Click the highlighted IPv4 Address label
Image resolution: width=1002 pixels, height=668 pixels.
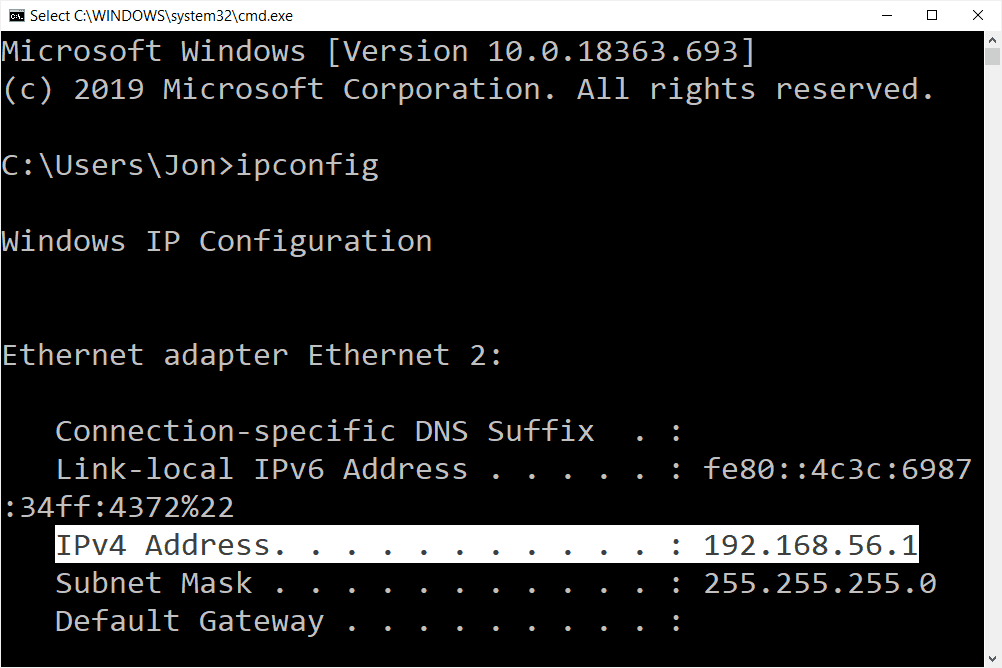point(163,545)
